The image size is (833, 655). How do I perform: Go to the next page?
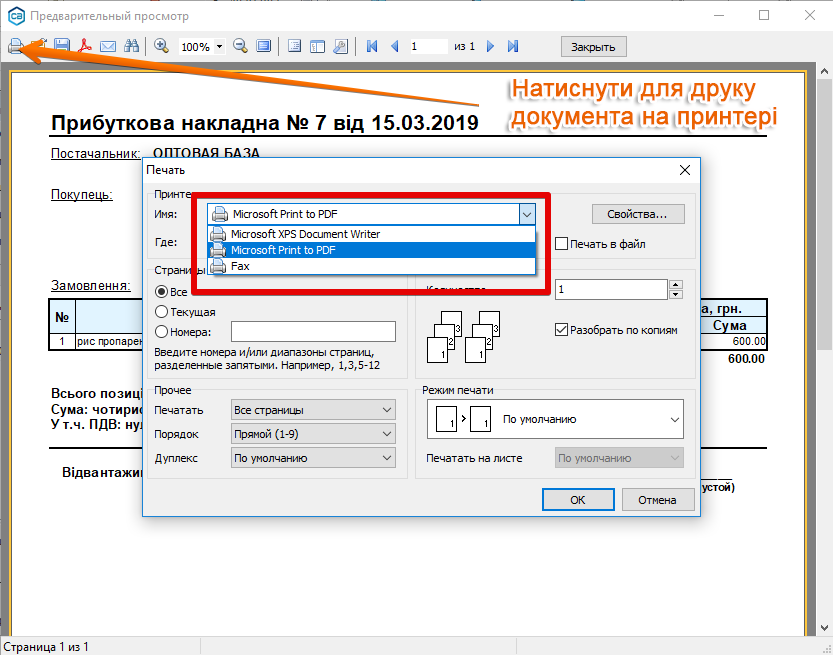(x=490, y=46)
